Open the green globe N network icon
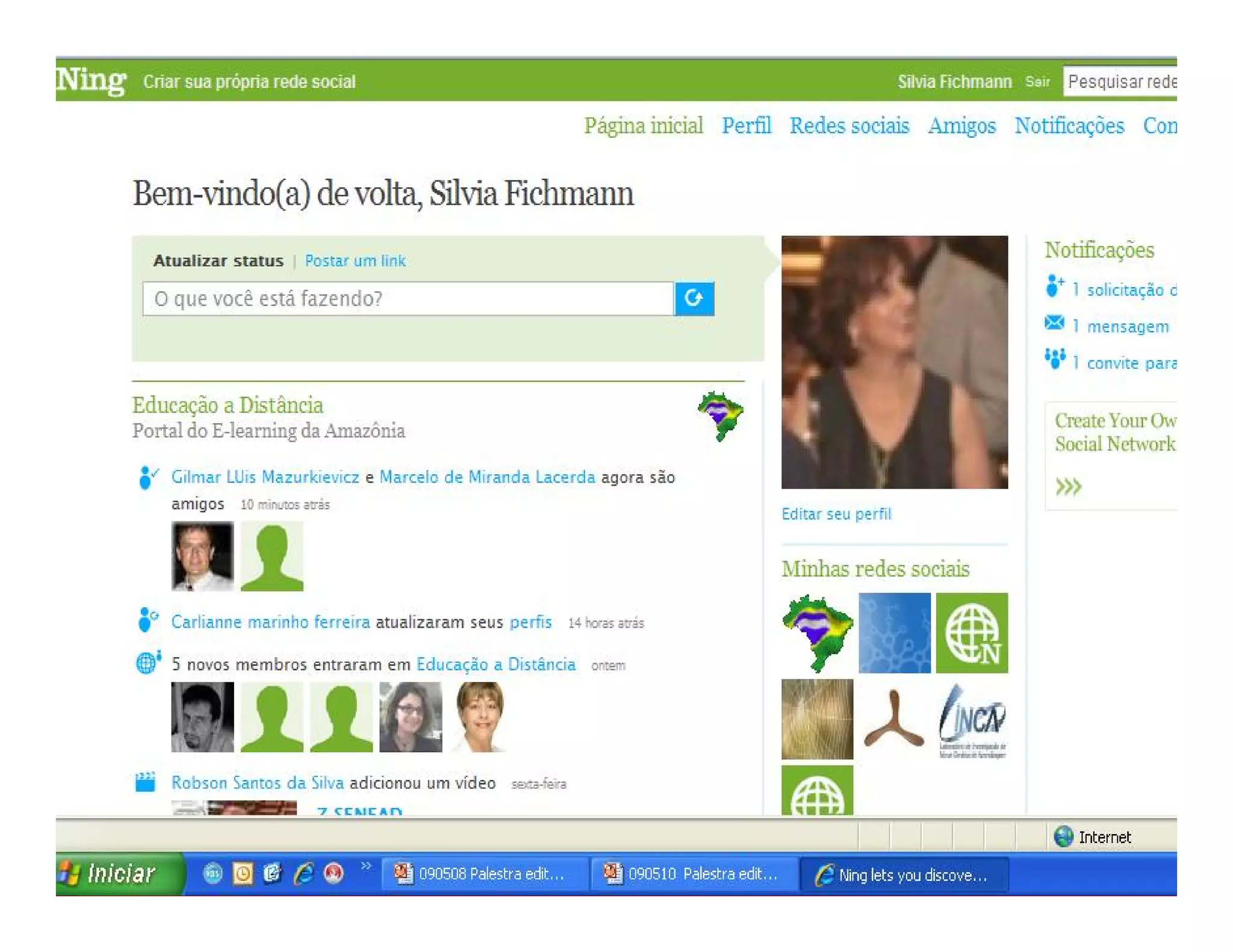 [971, 632]
